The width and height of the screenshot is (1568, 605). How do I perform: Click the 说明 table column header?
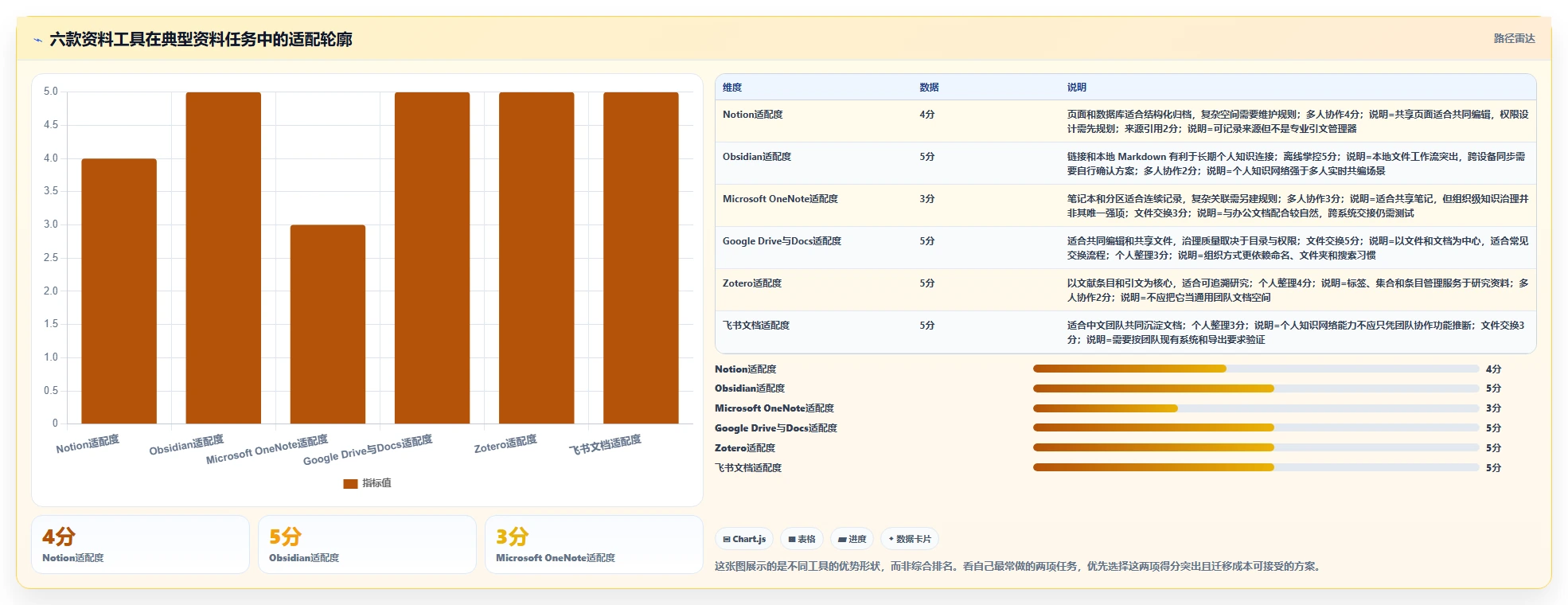[x=1077, y=88]
